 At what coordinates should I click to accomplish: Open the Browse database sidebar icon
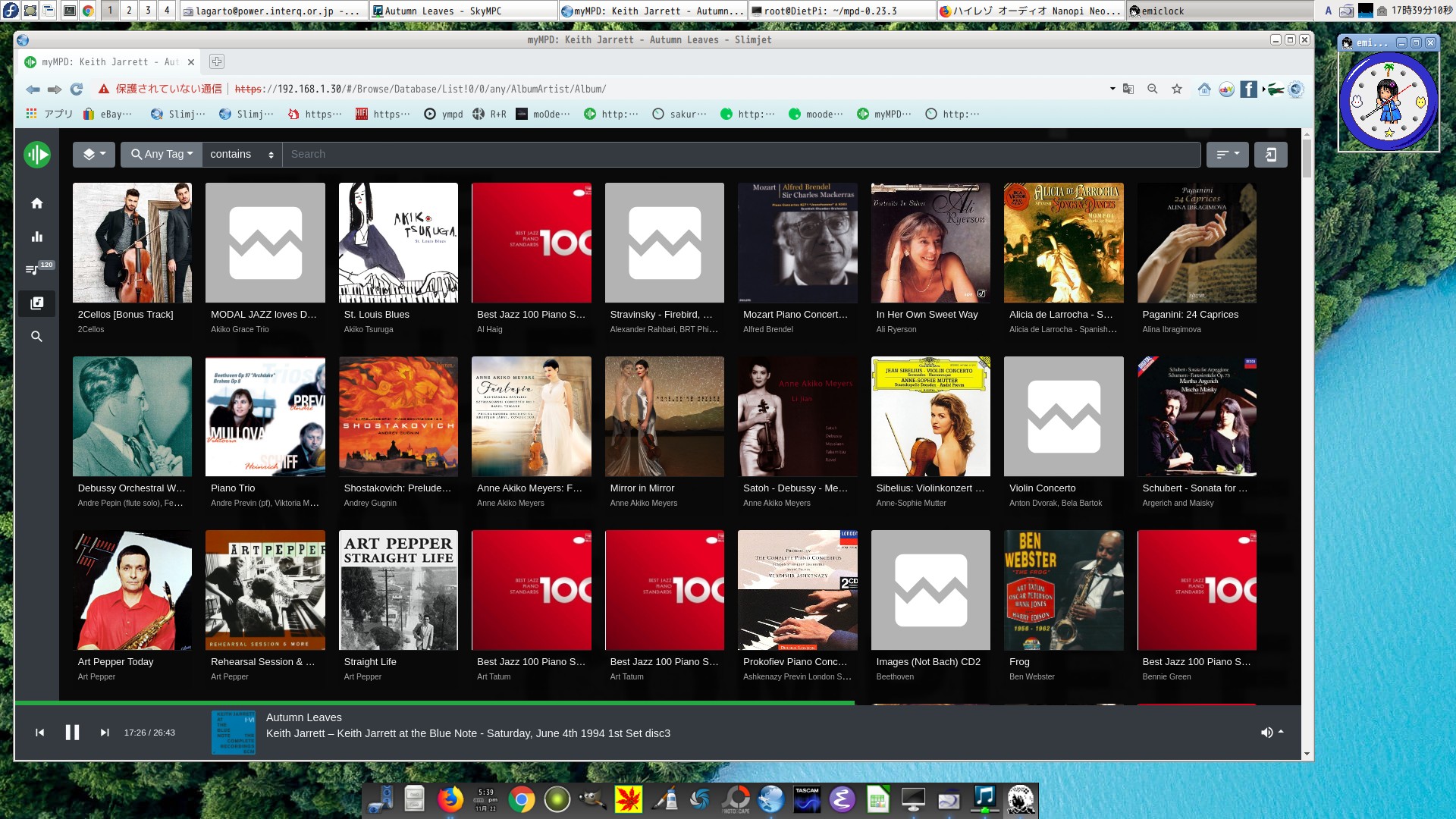(x=36, y=303)
